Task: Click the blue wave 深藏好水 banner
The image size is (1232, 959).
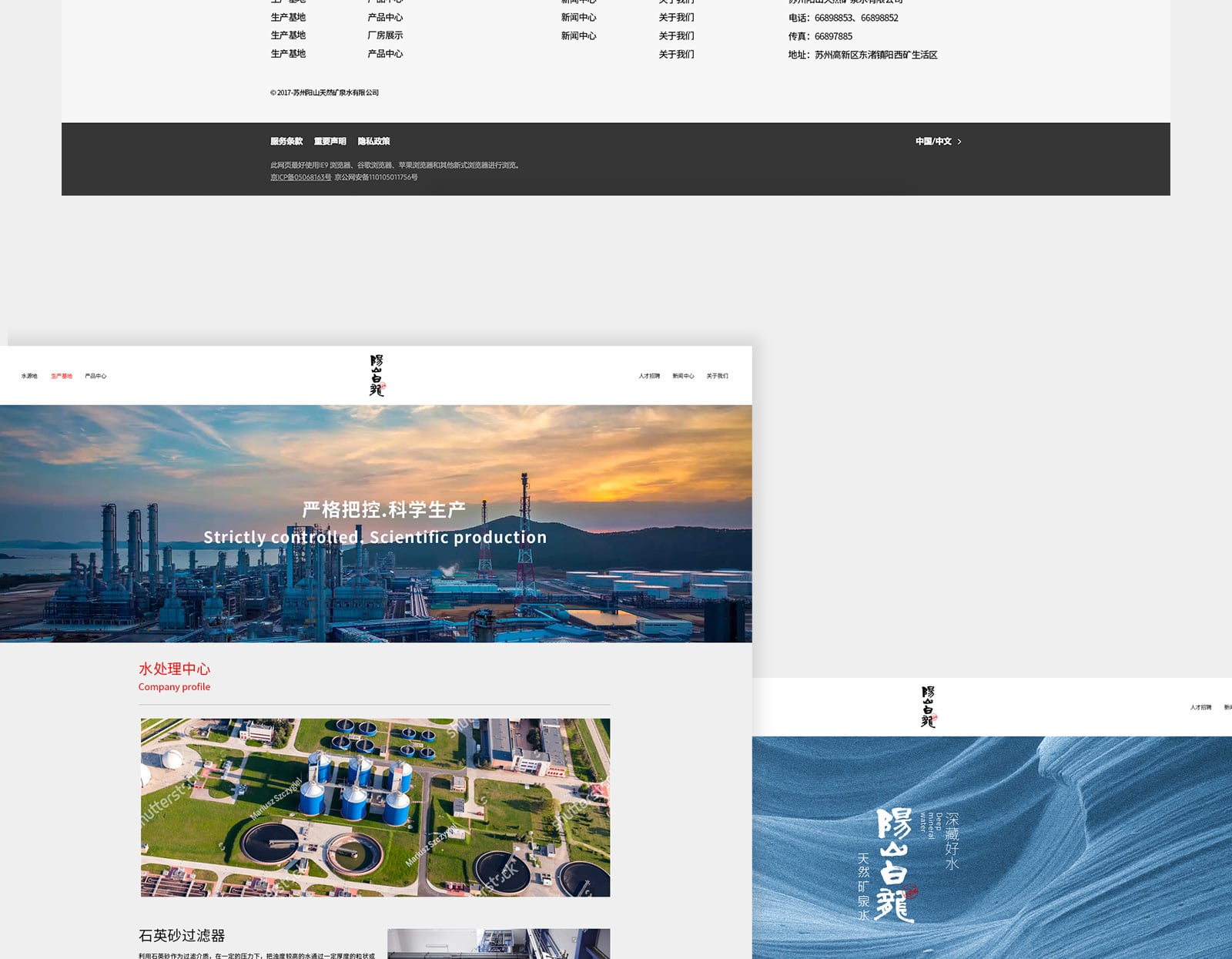Action: point(992,847)
